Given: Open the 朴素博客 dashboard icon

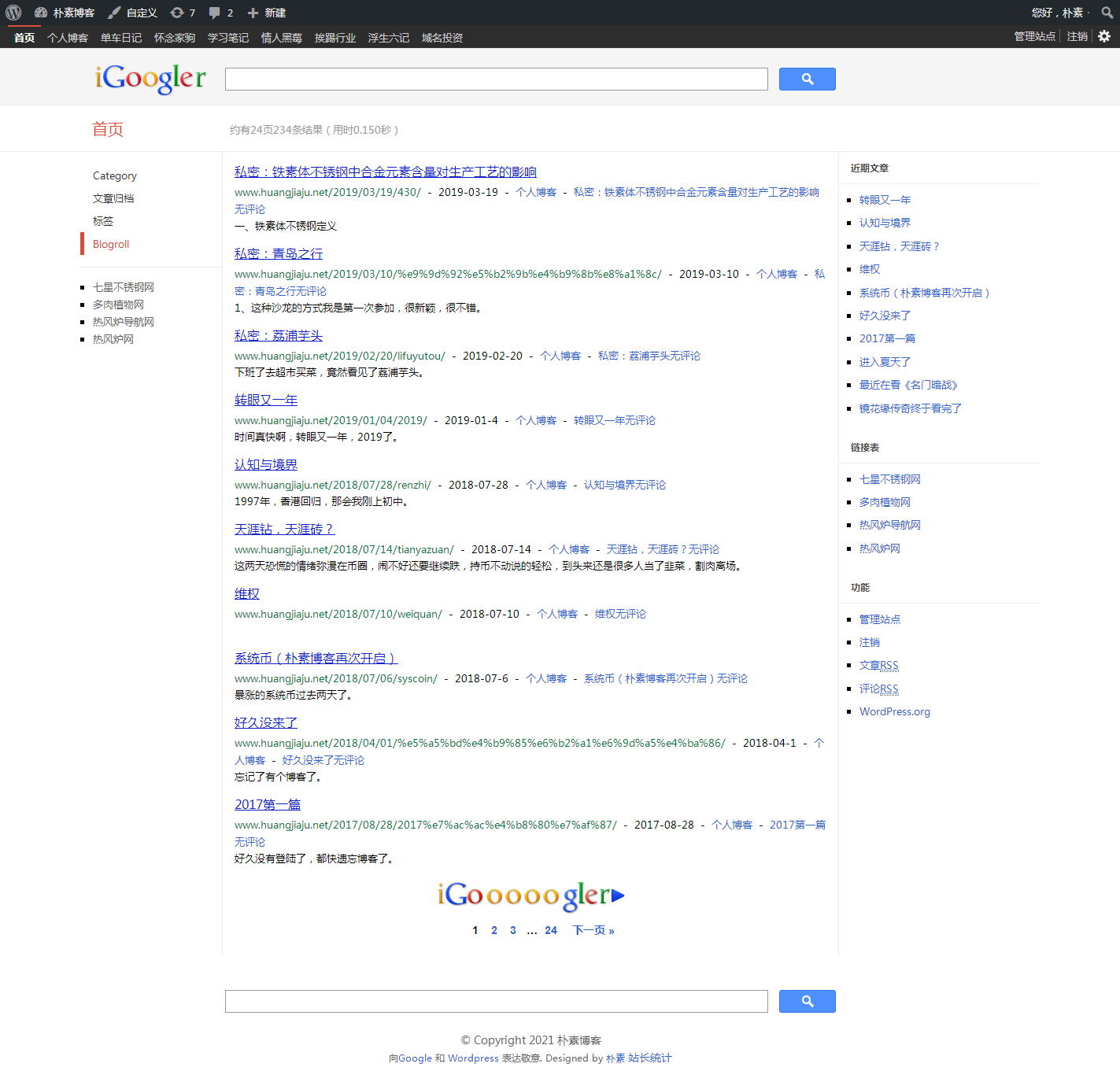Looking at the screenshot, I should [41, 13].
